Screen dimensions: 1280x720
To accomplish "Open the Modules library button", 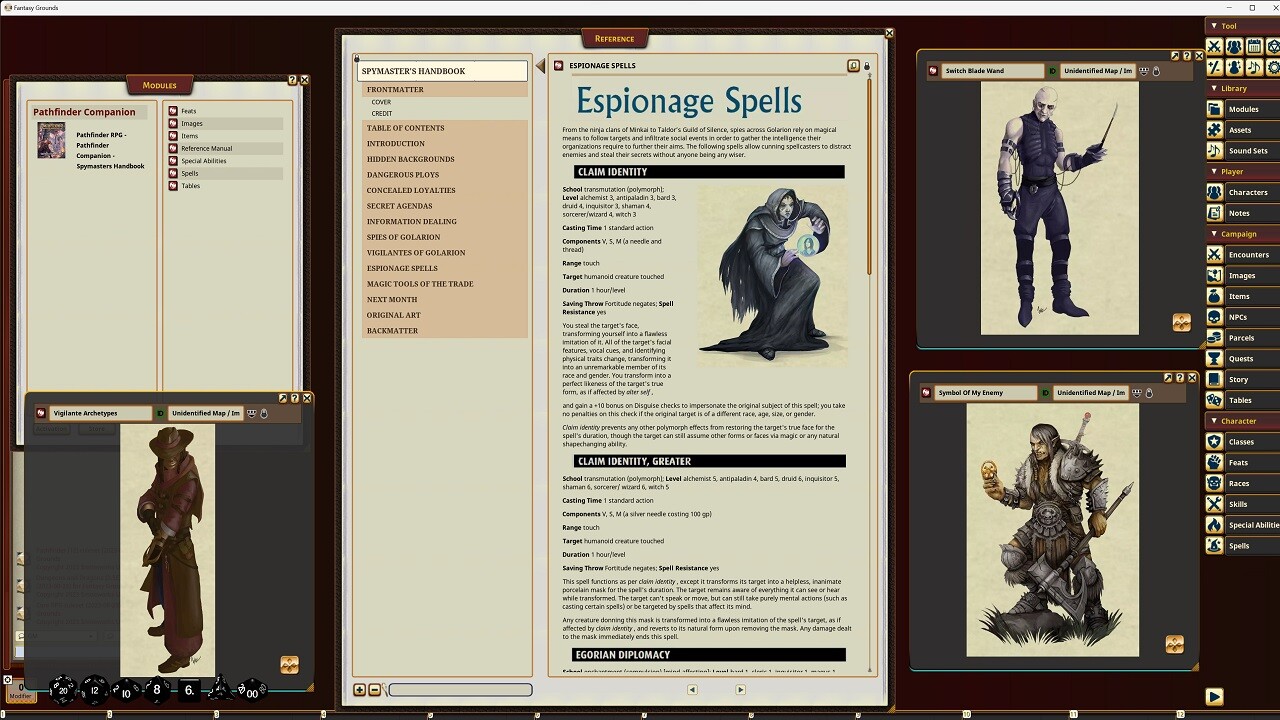I will click(1243, 109).
